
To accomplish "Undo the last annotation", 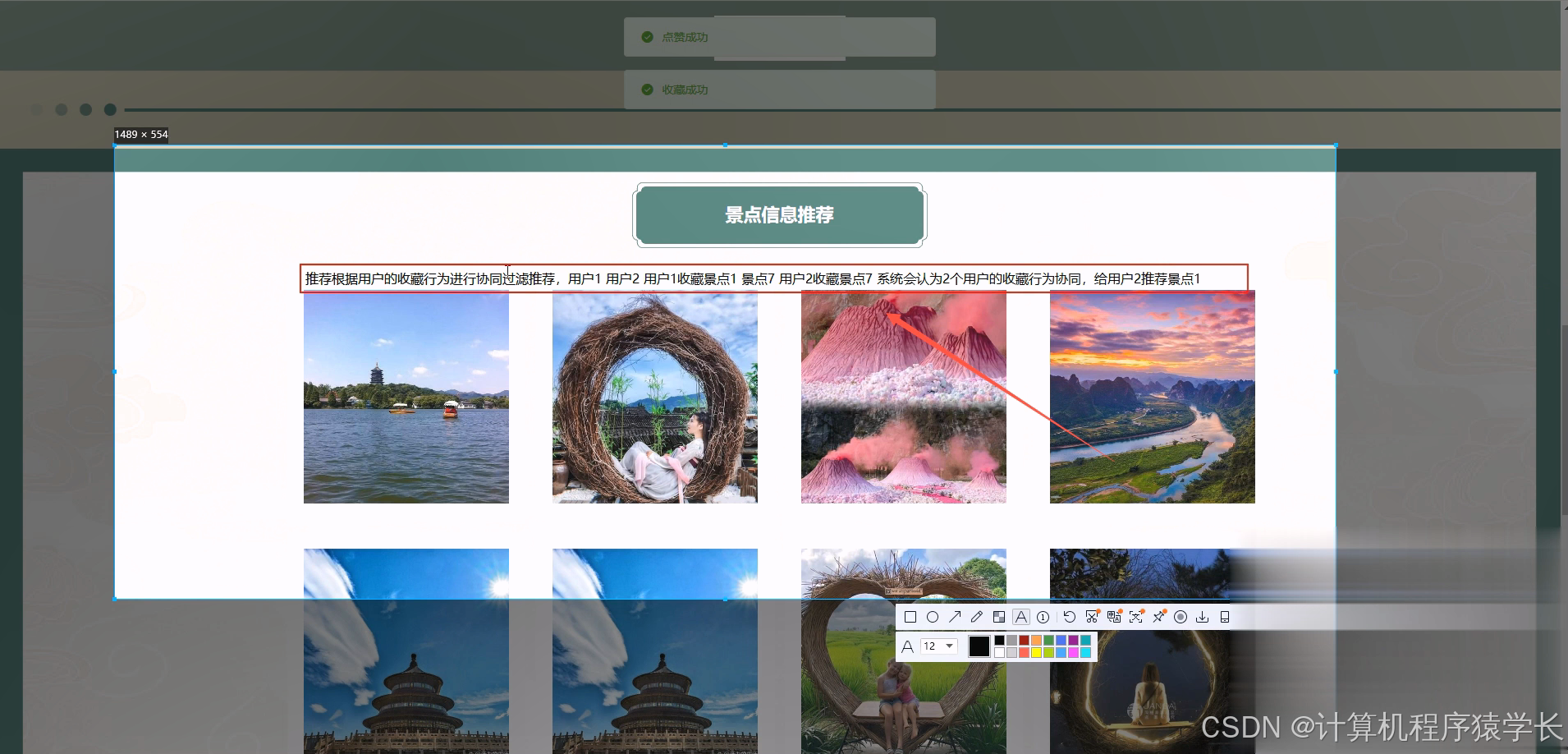I will coord(1070,617).
